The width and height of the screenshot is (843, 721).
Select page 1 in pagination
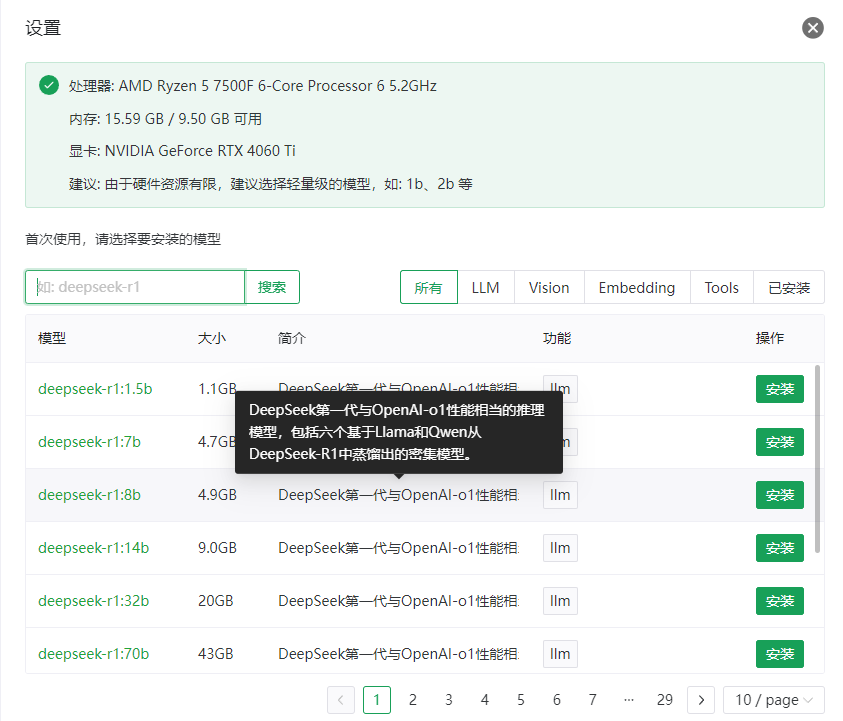377,700
